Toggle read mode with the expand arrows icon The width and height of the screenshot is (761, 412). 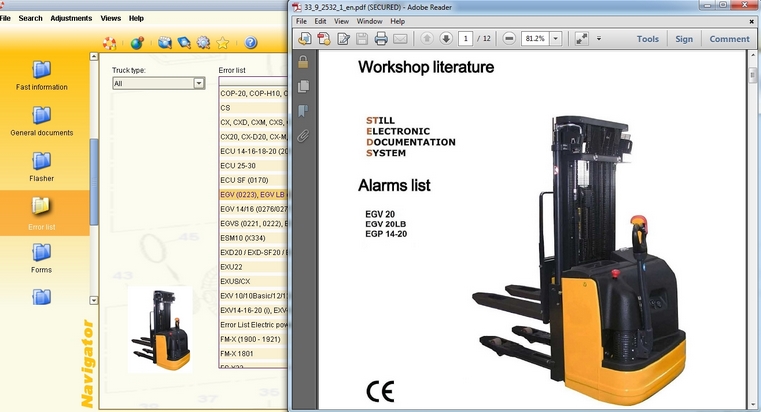click(581, 38)
